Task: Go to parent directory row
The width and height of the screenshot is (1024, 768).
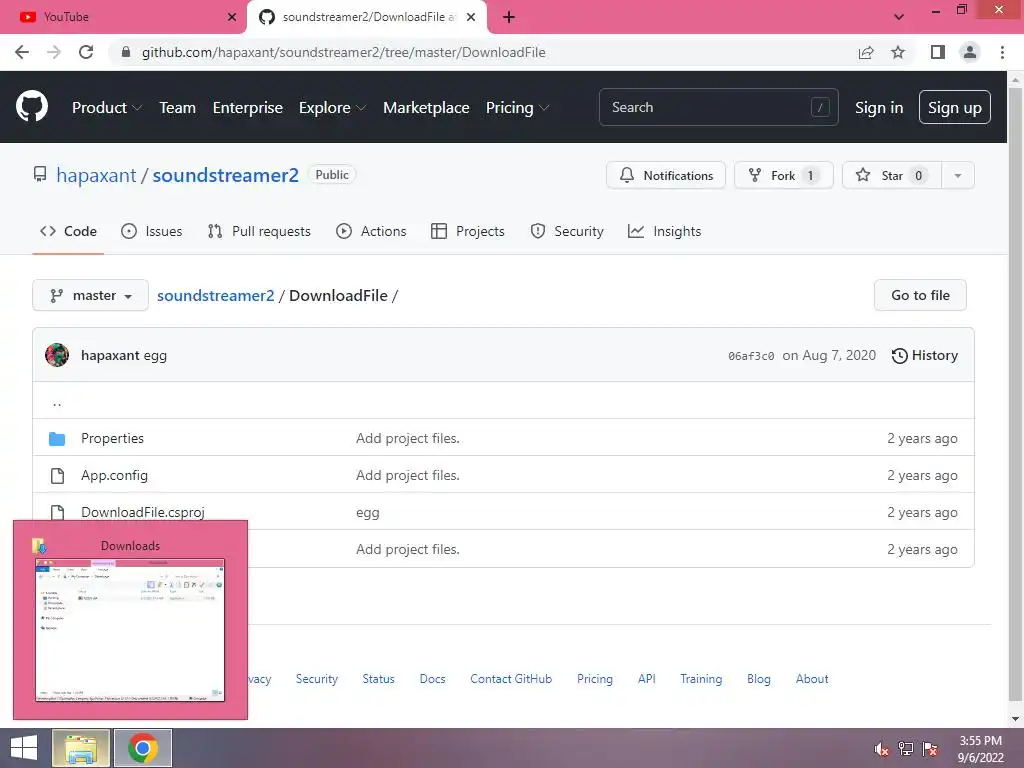Action: [503, 400]
